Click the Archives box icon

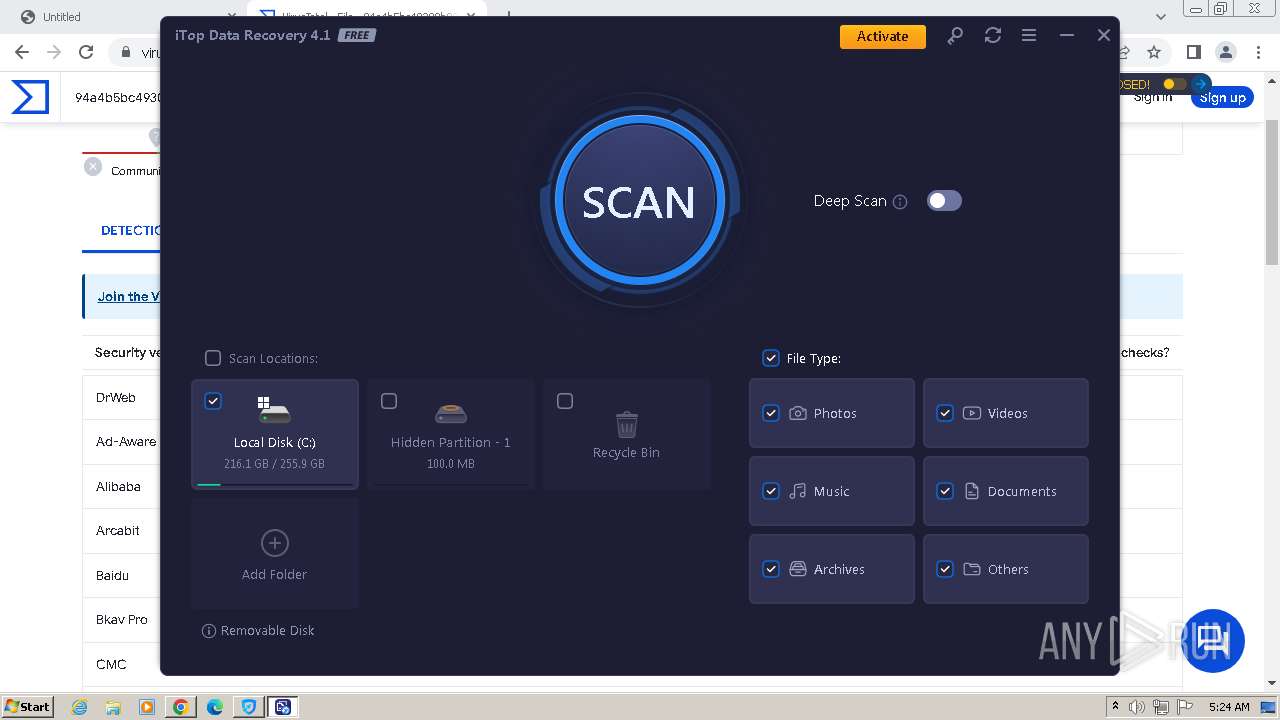coord(798,569)
